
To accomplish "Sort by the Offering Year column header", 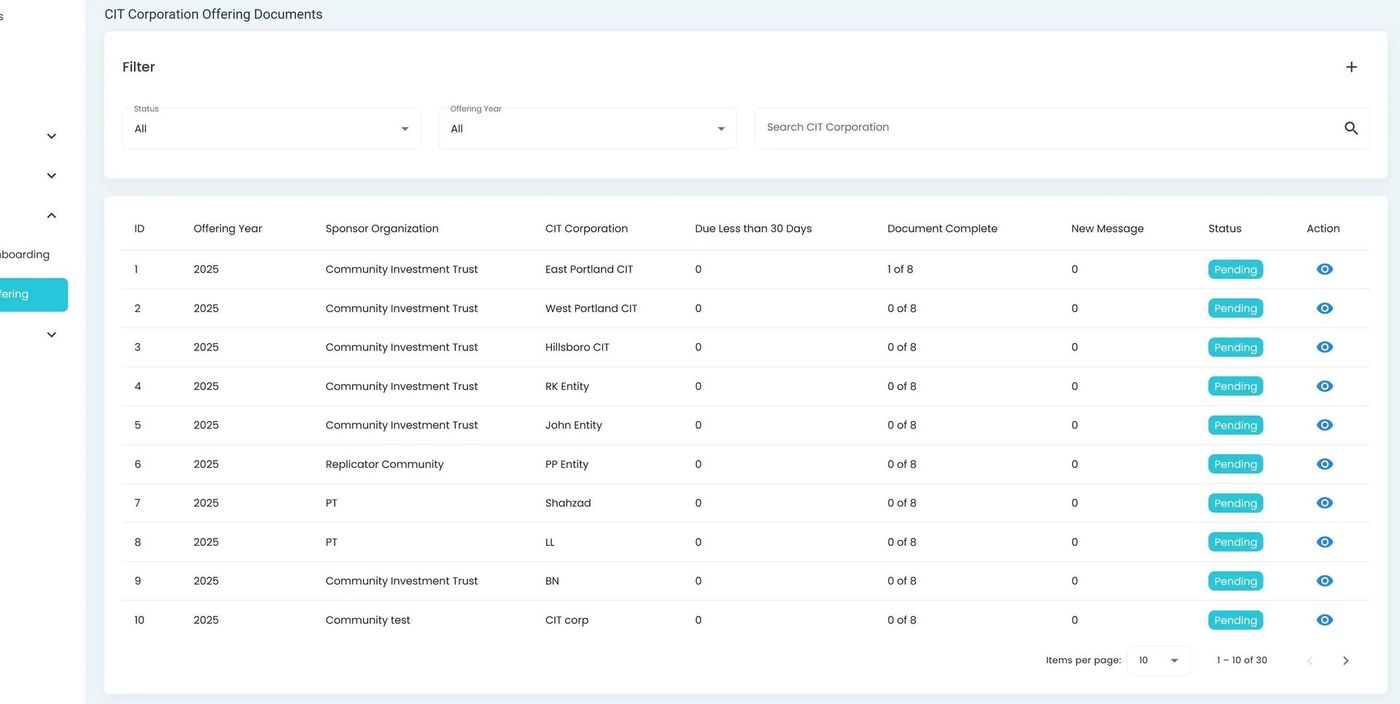I will (x=227, y=229).
